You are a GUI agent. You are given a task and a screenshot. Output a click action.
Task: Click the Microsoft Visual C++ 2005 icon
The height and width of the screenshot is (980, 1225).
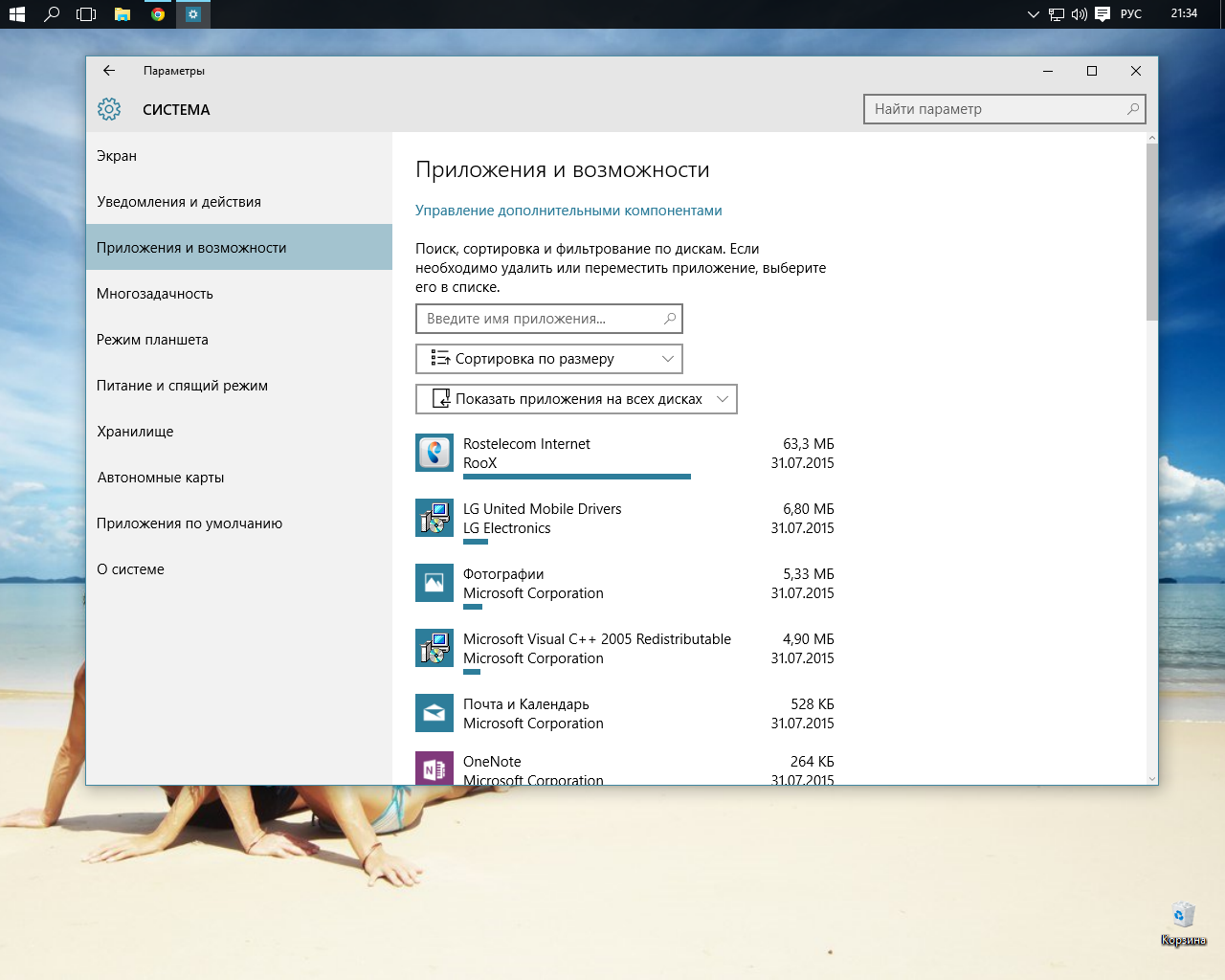pyautogui.click(x=434, y=648)
